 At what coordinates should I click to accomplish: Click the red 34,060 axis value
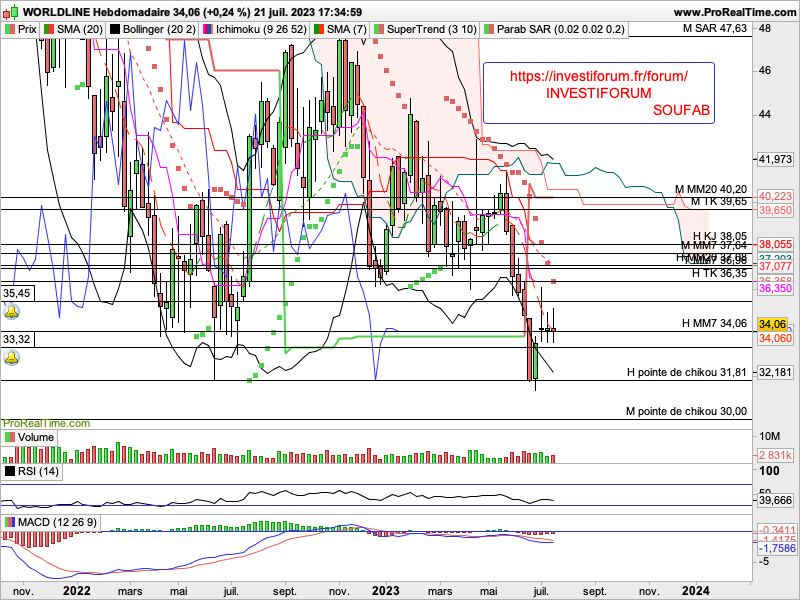point(775,339)
